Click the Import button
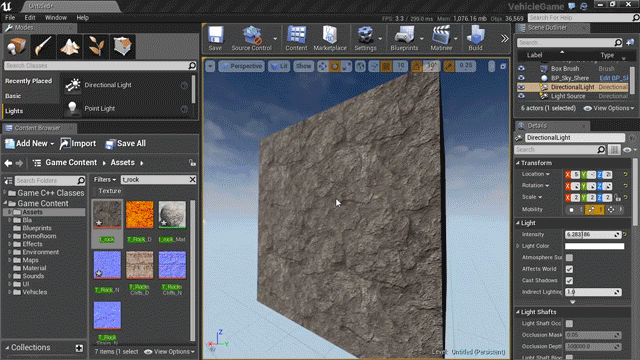Screen dimensions: 640x360 pyautogui.click(x=78, y=144)
